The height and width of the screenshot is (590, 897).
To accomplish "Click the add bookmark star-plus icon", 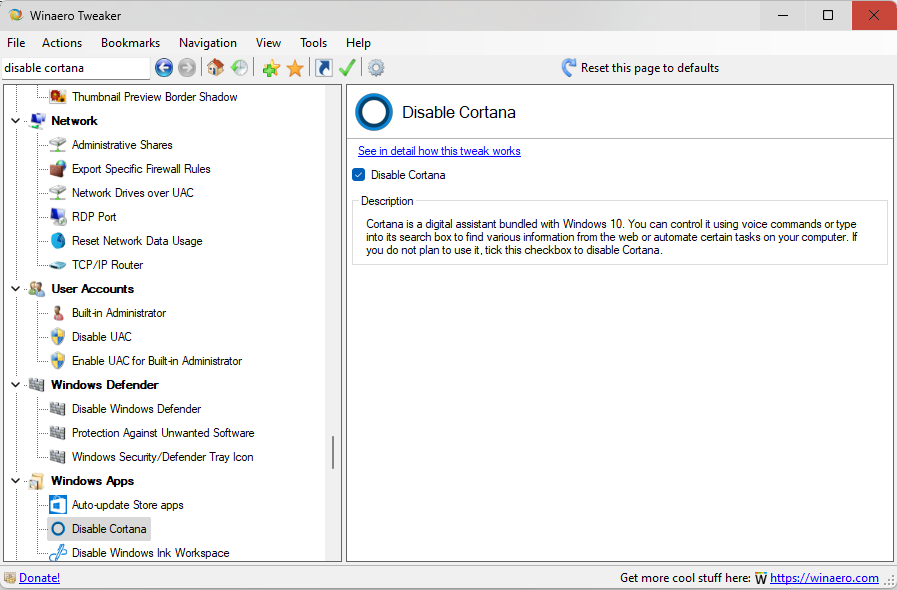I will coord(271,68).
